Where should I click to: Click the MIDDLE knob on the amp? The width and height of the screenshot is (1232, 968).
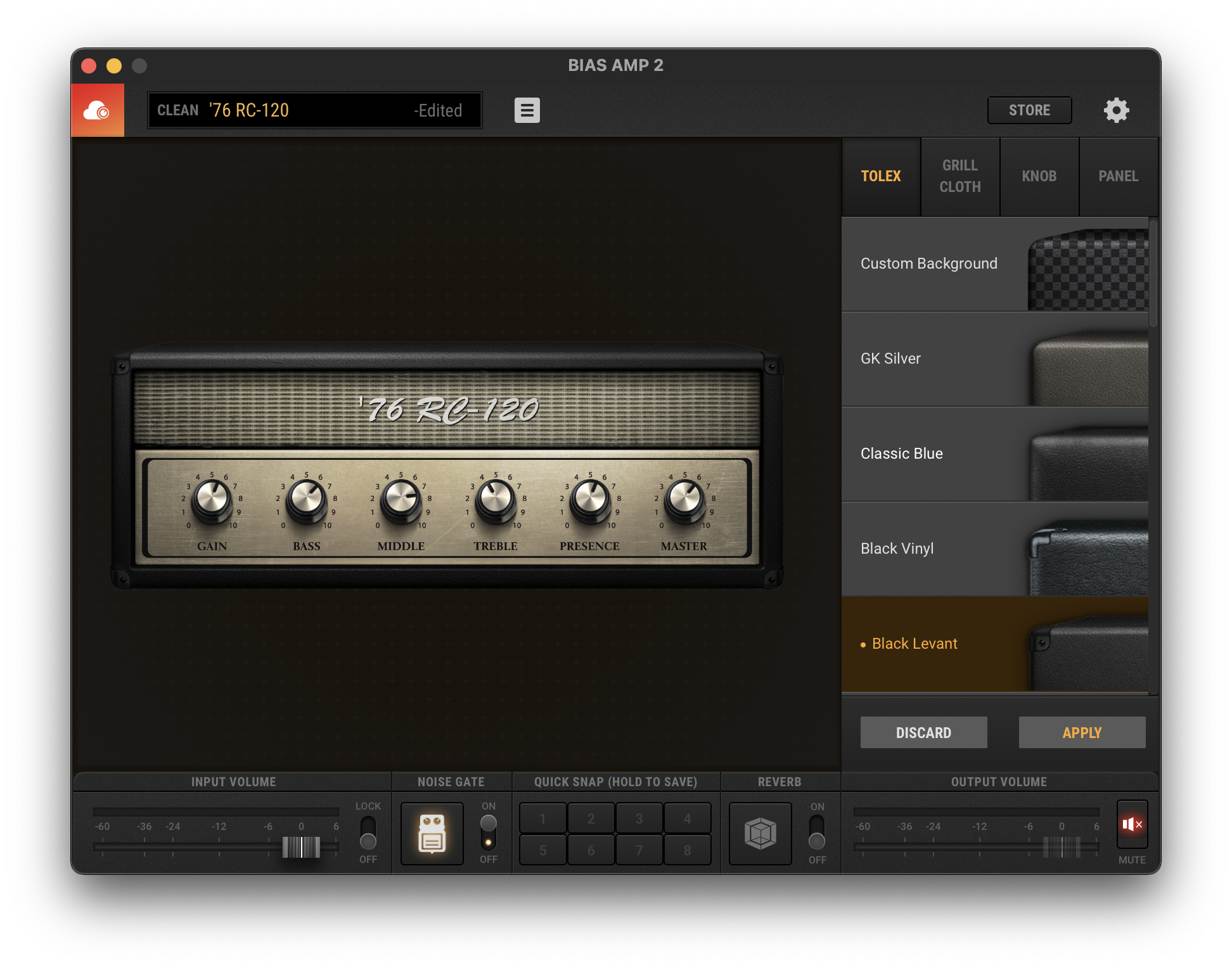click(x=401, y=500)
